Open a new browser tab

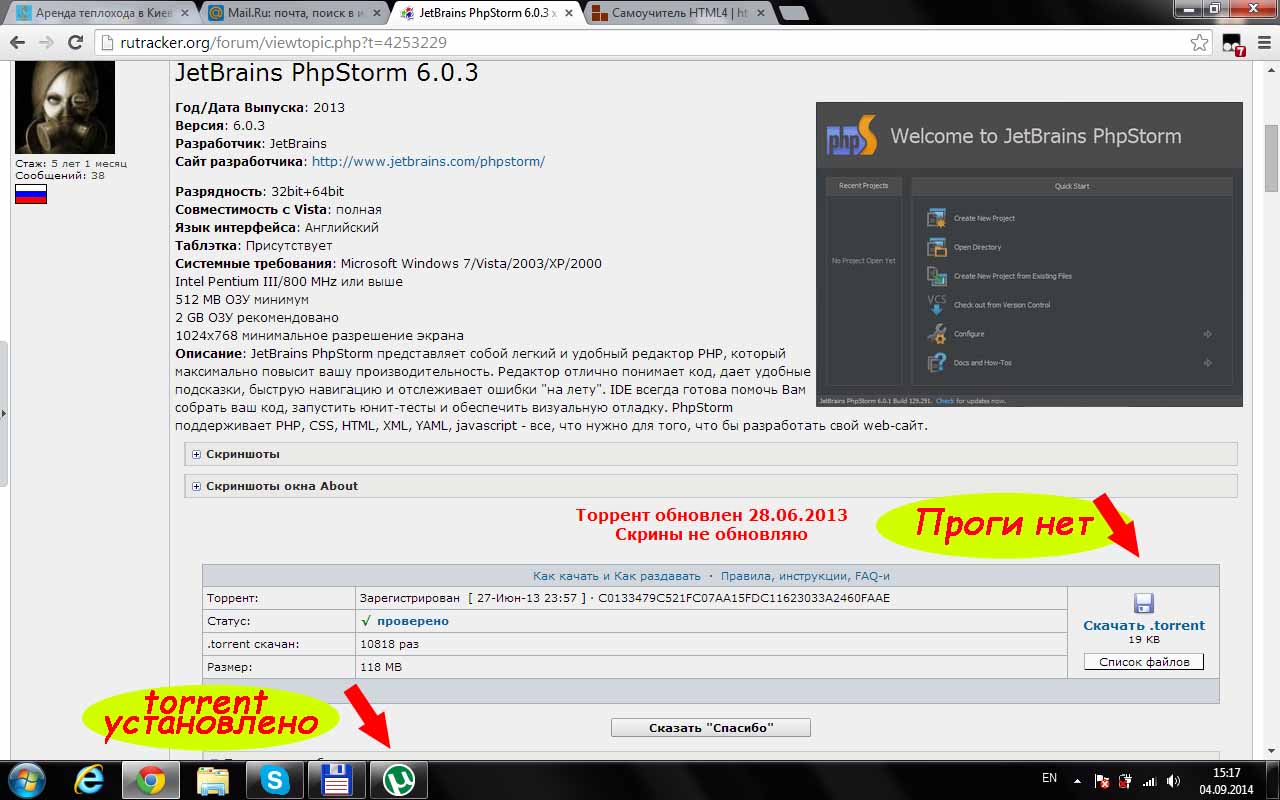pyautogui.click(x=793, y=13)
